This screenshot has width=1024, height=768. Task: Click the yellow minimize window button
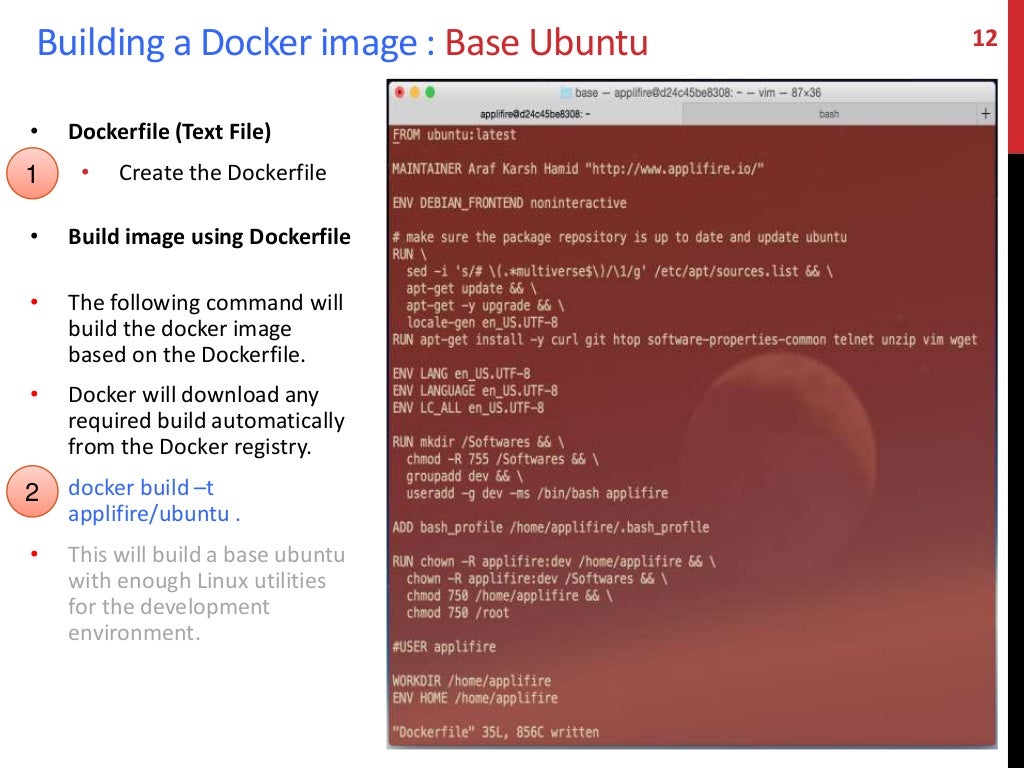[415, 92]
